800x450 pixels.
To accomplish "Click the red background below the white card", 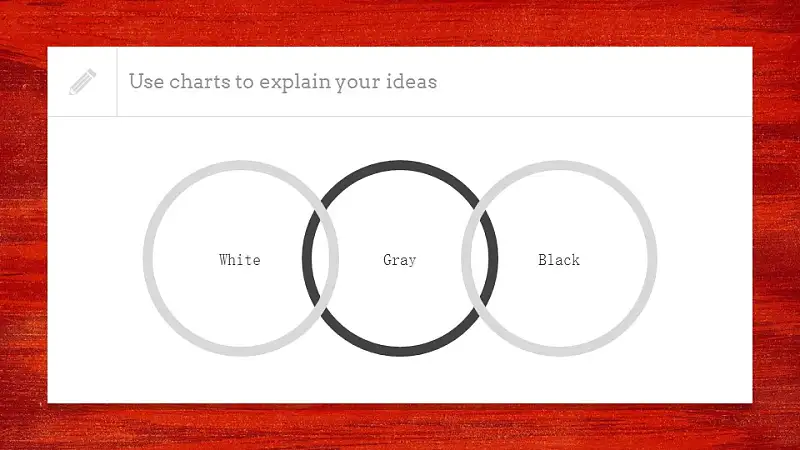I will [x=400, y=427].
